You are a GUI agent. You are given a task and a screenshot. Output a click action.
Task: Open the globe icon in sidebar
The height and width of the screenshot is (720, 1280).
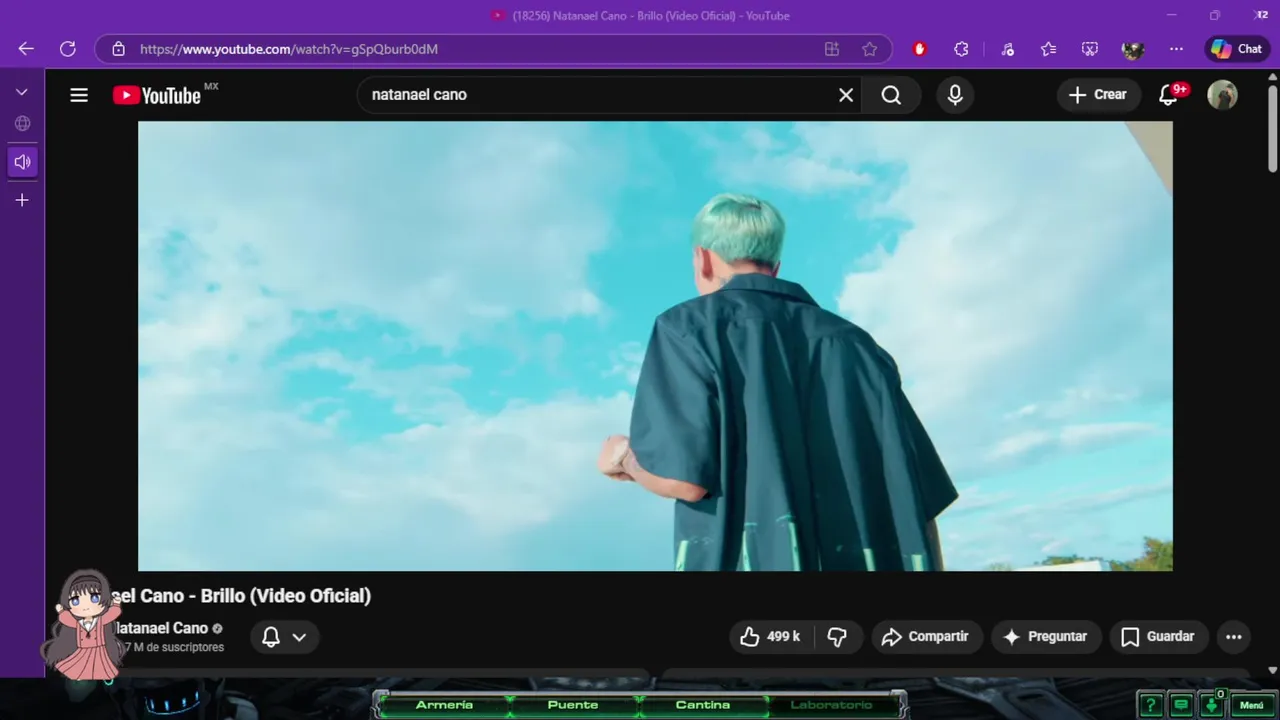[x=22, y=124]
